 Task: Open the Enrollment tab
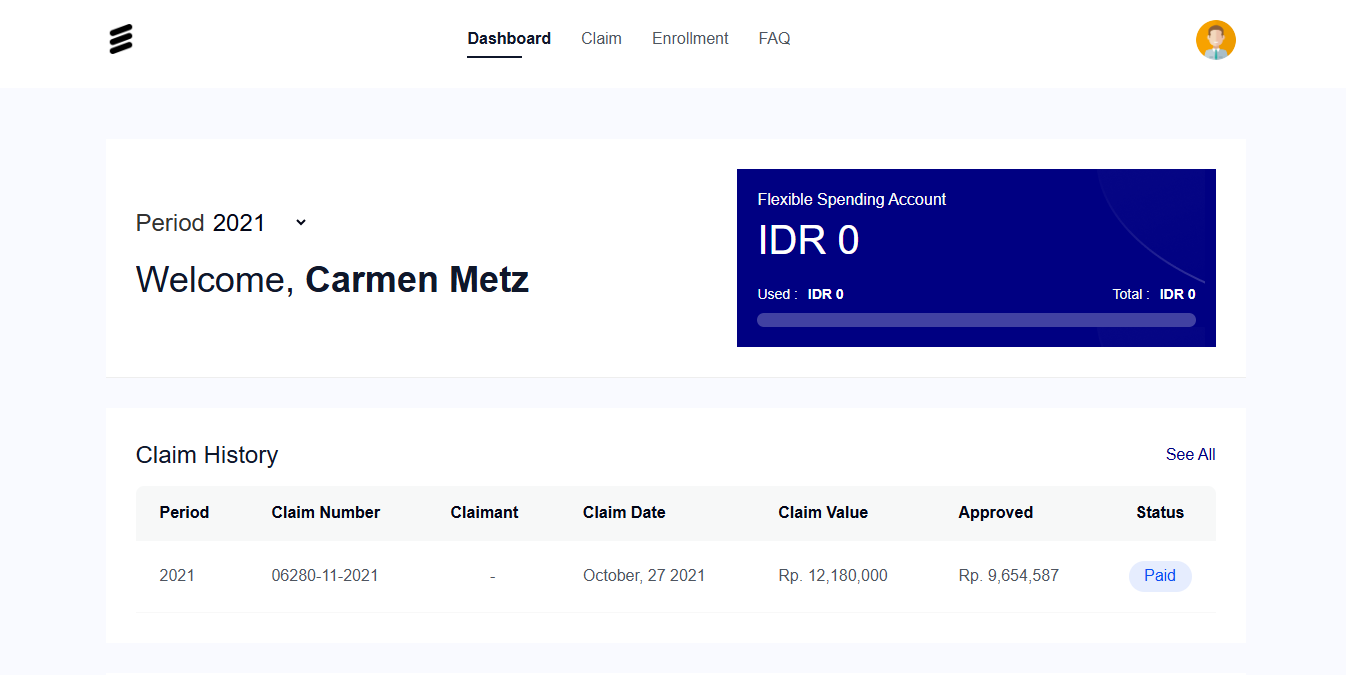(x=690, y=38)
